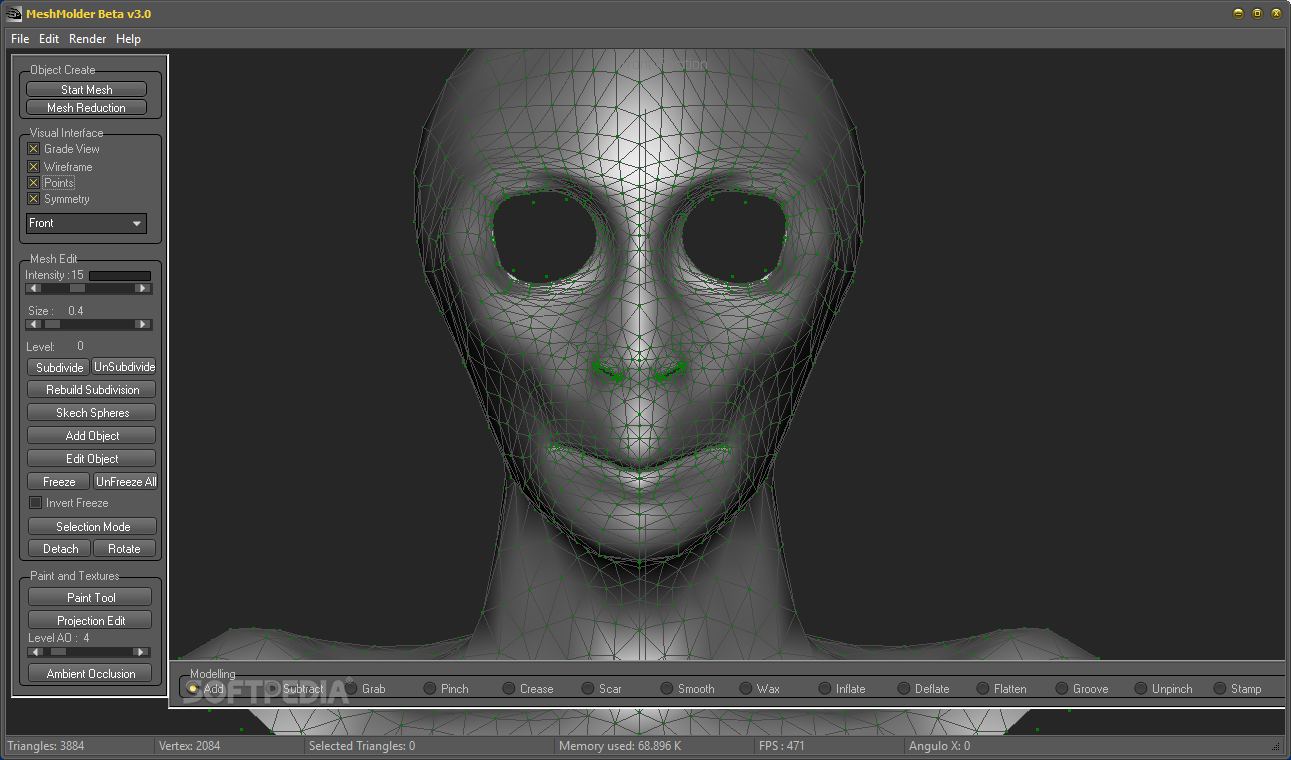Screen dimensions: 1291x760
Task: Click the Intensity slider's right arrow
Action: (x=142, y=288)
